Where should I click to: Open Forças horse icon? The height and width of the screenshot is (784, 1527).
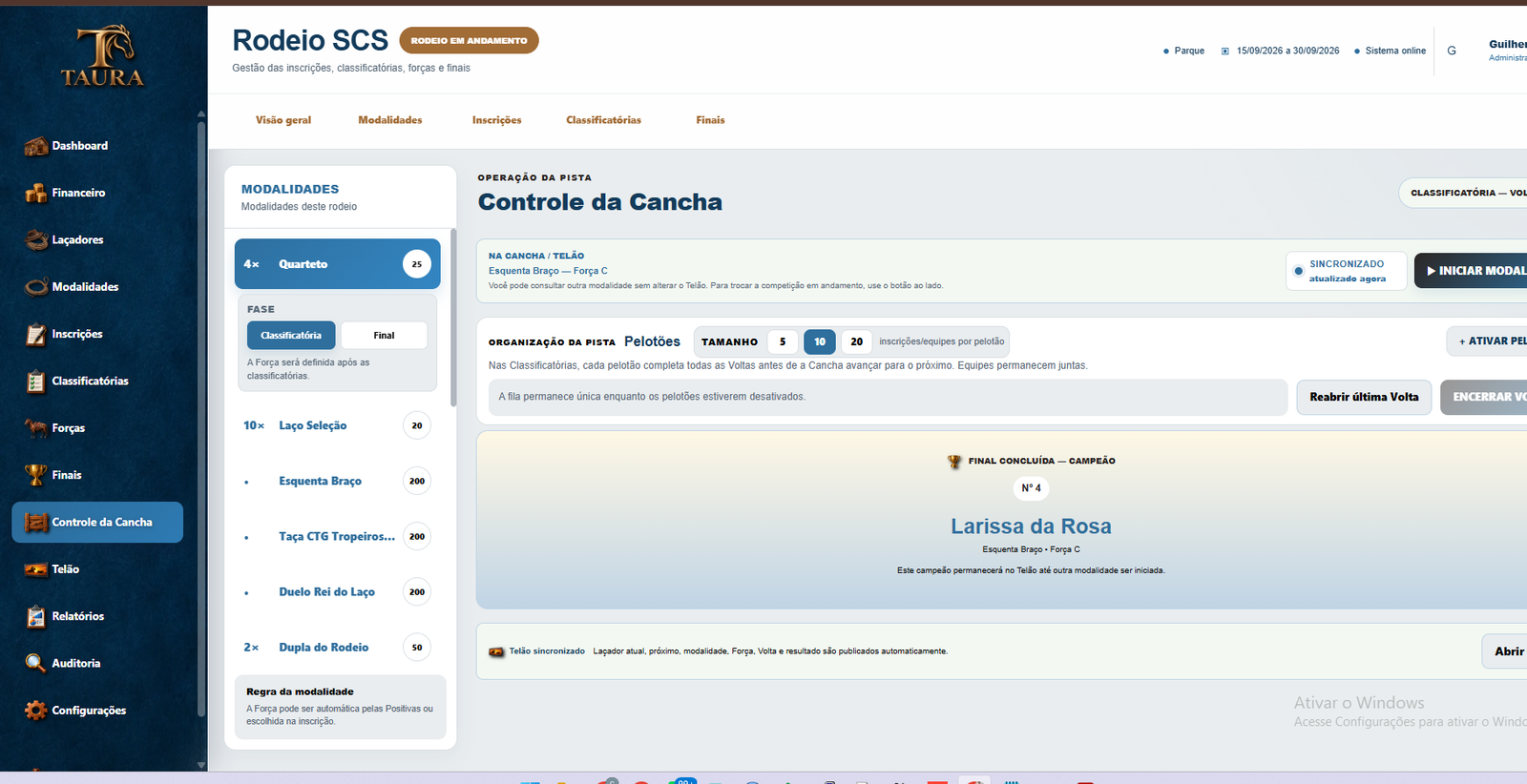tap(36, 427)
